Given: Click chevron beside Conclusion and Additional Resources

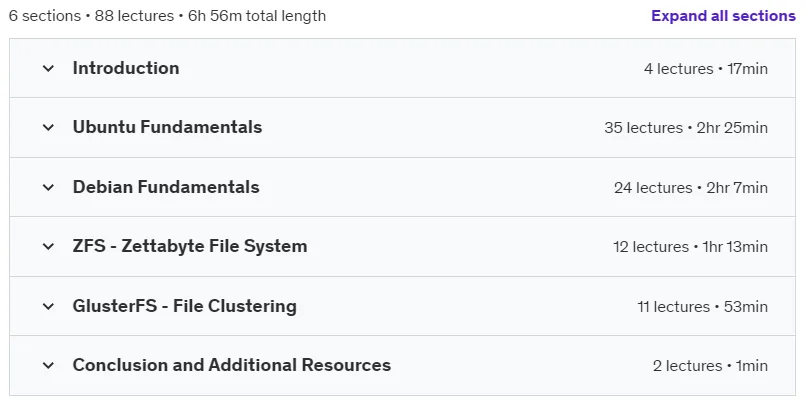Looking at the screenshot, I should [x=48, y=365].
